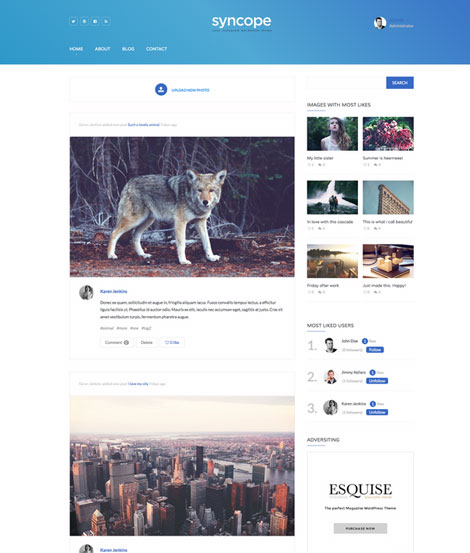Like the wolf photo post

coord(172,342)
